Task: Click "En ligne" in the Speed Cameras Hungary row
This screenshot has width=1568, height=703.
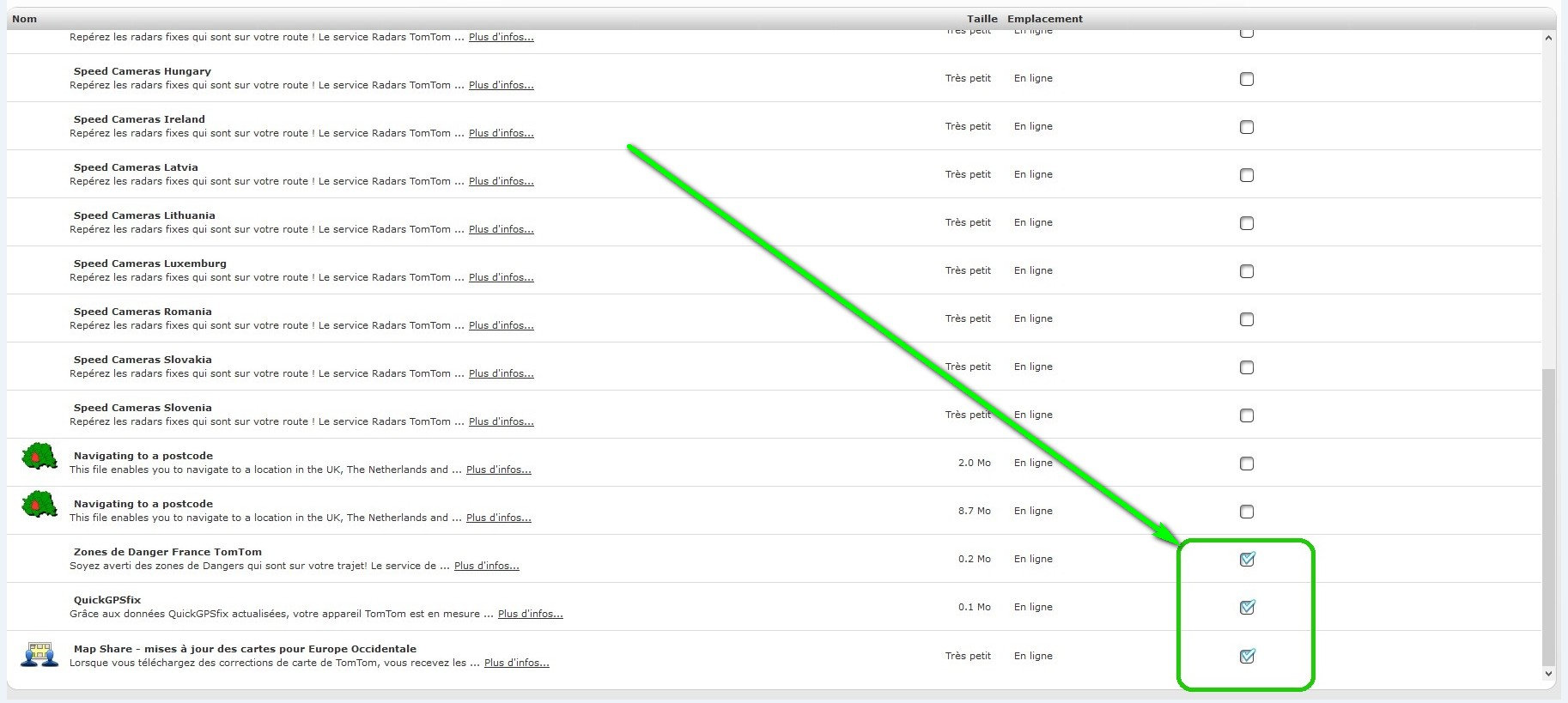Action: pos(1033,78)
